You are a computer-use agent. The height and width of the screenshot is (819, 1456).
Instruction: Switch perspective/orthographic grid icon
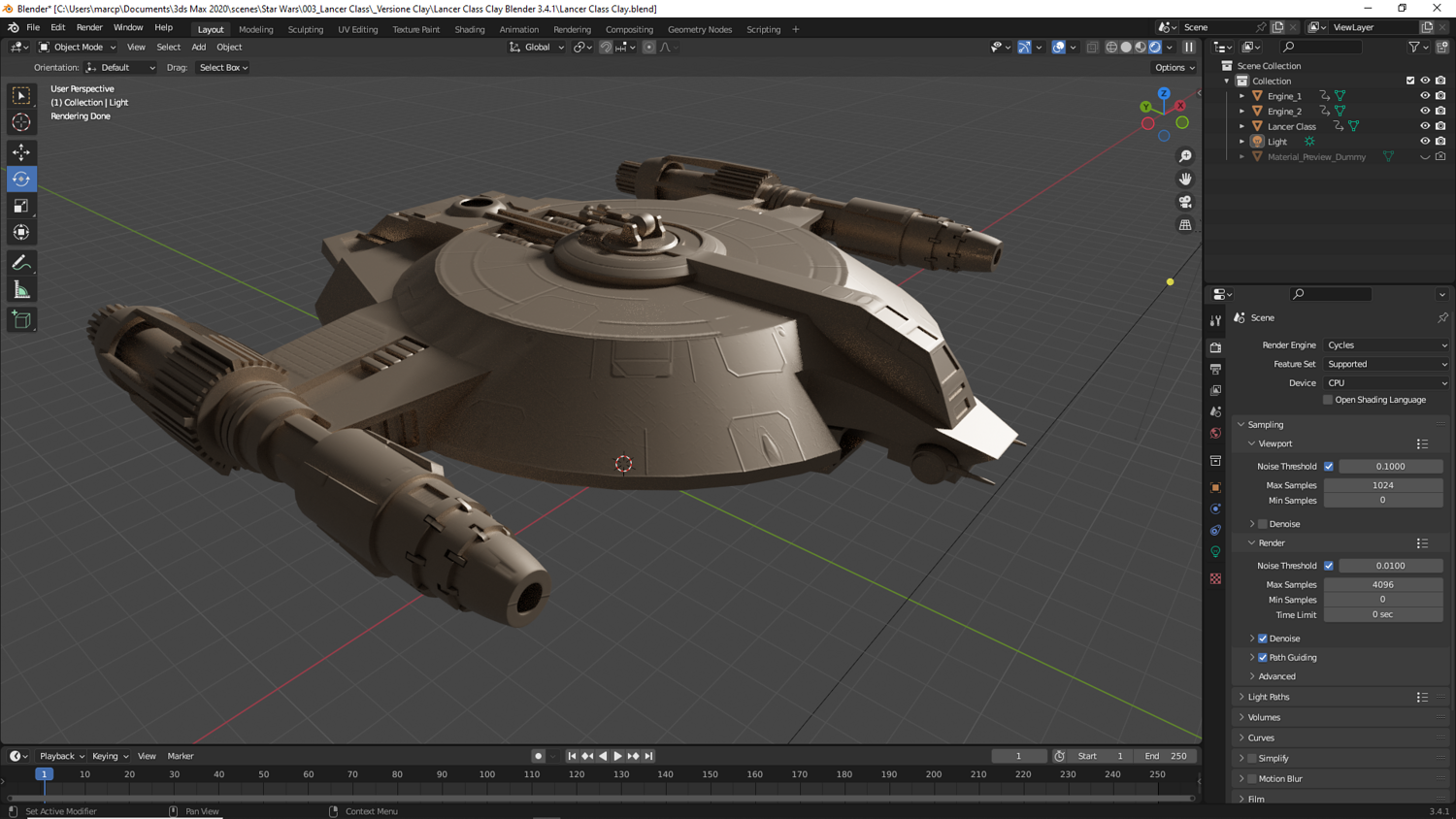1185,225
